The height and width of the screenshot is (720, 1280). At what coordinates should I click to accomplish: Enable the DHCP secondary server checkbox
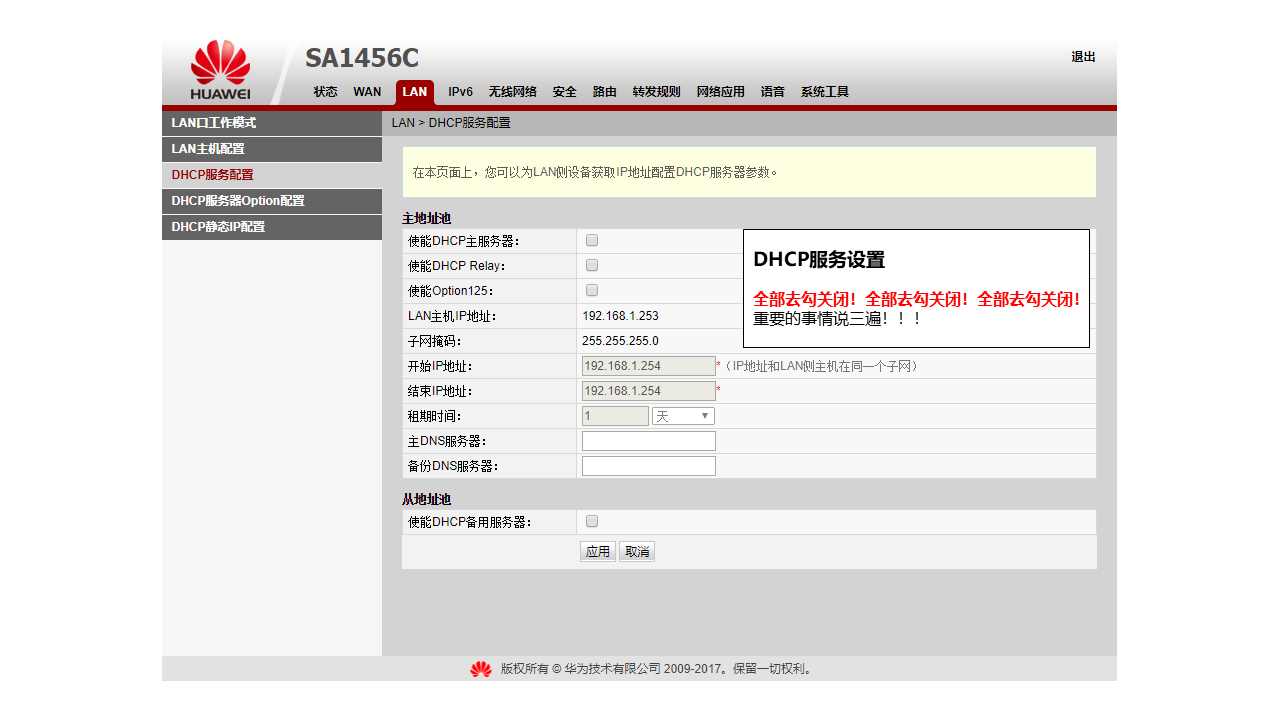pos(592,522)
